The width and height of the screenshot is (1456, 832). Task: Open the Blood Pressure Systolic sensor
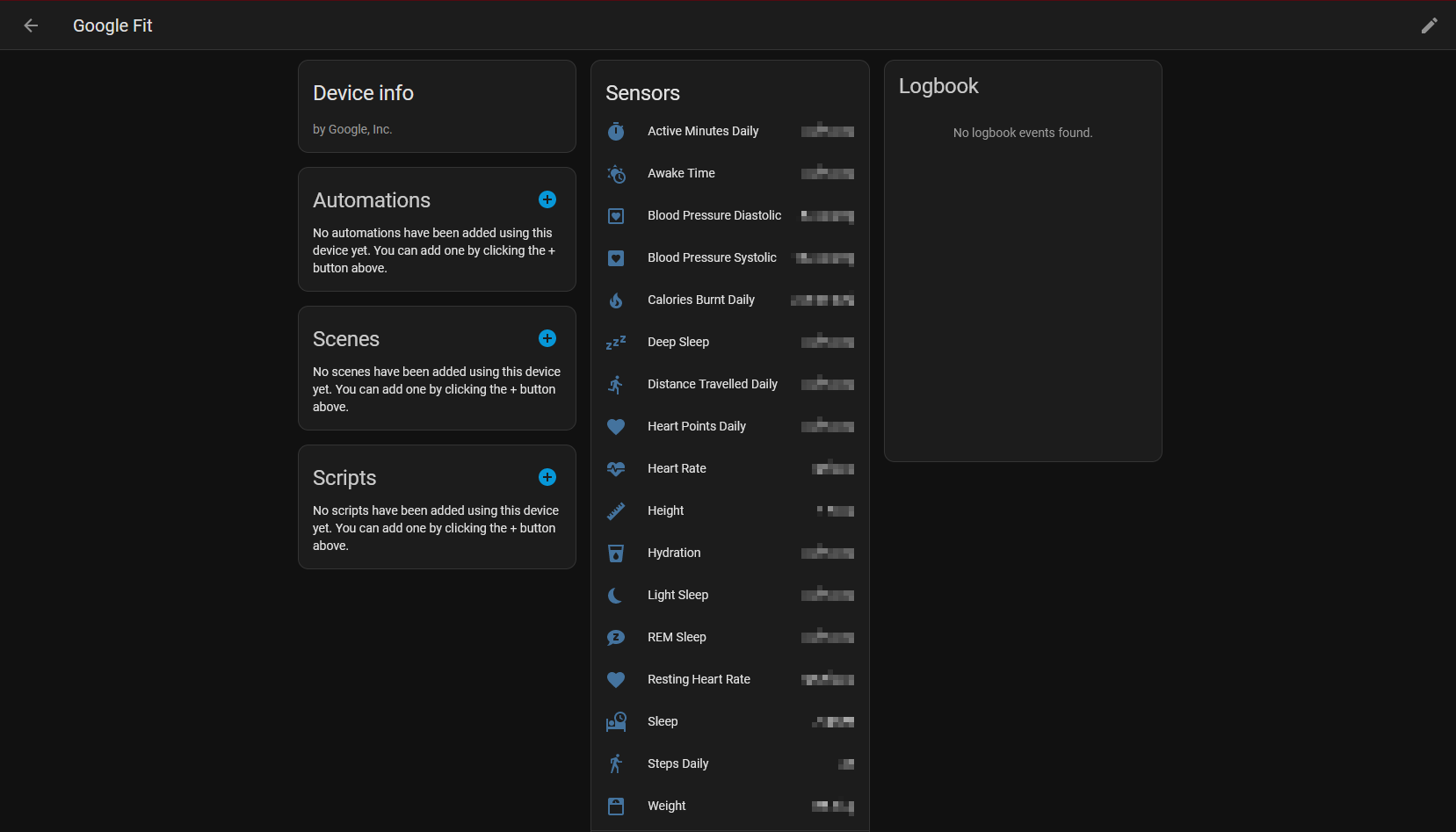click(x=730, y=257)
